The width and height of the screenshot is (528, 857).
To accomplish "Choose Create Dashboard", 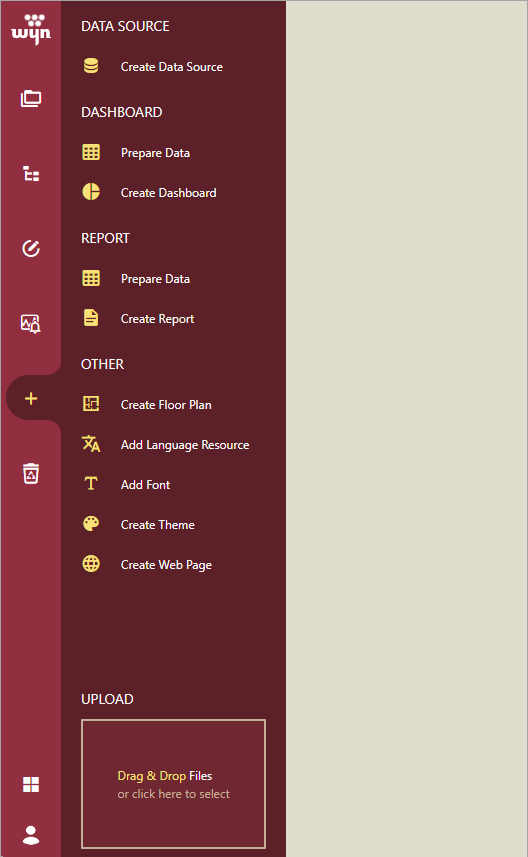I will pyautogui.click(x=168, y=193).
